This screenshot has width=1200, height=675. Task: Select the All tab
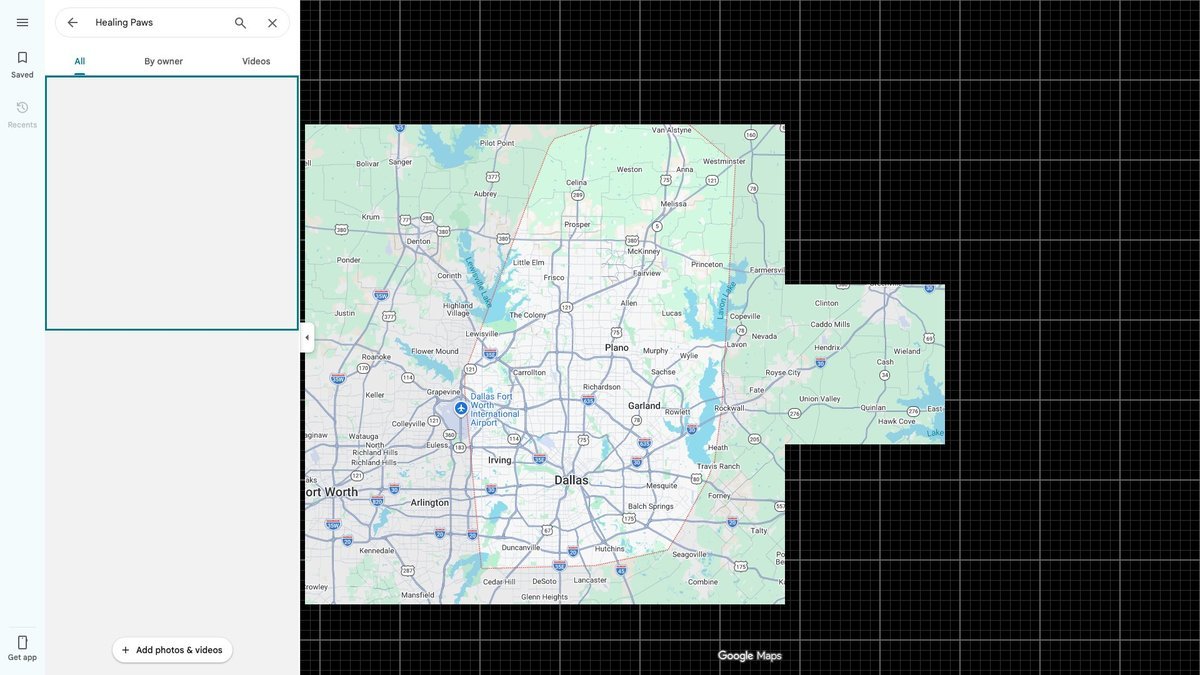click(79, 61)
